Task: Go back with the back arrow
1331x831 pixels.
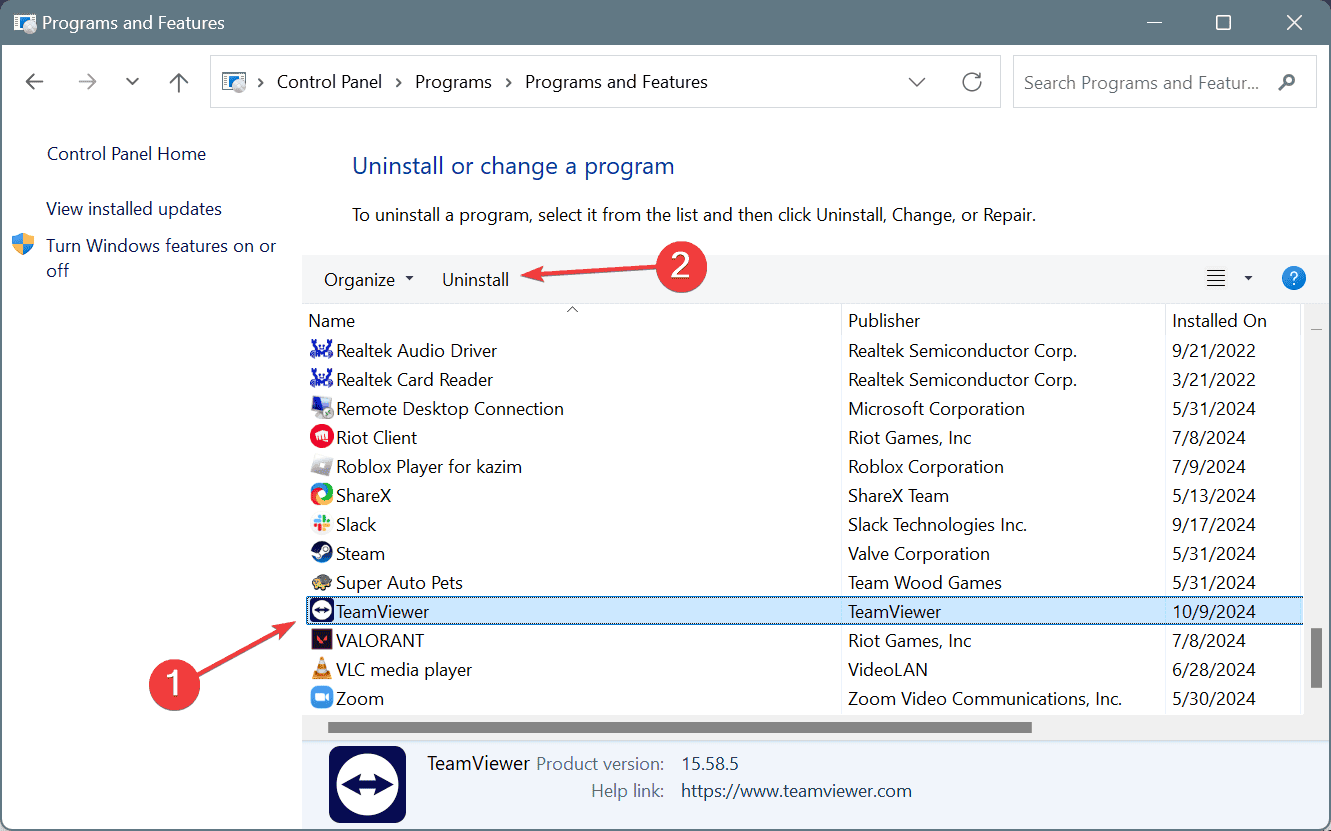Action: click(34, 82)
